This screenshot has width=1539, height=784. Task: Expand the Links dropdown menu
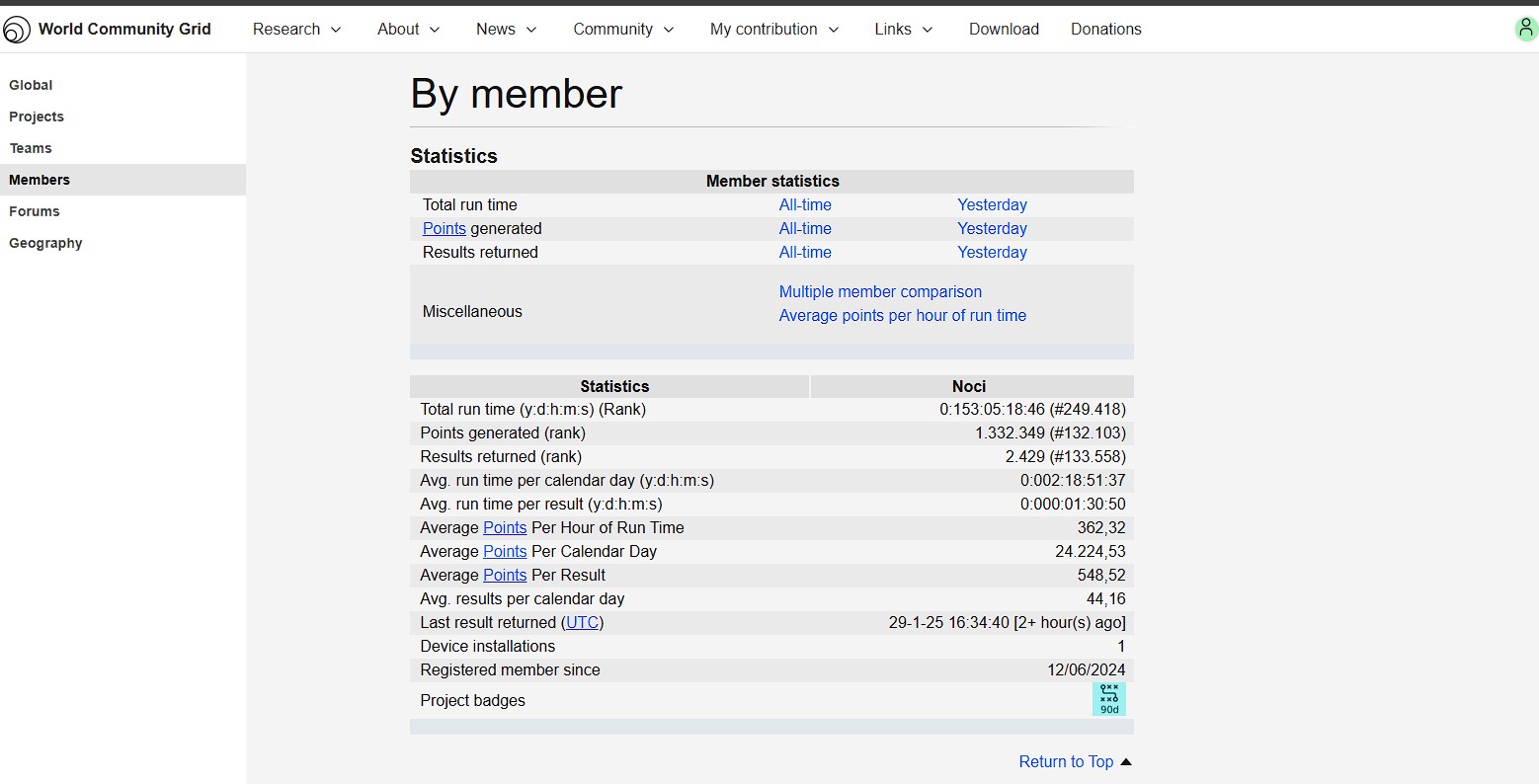[x=904, y=30]
